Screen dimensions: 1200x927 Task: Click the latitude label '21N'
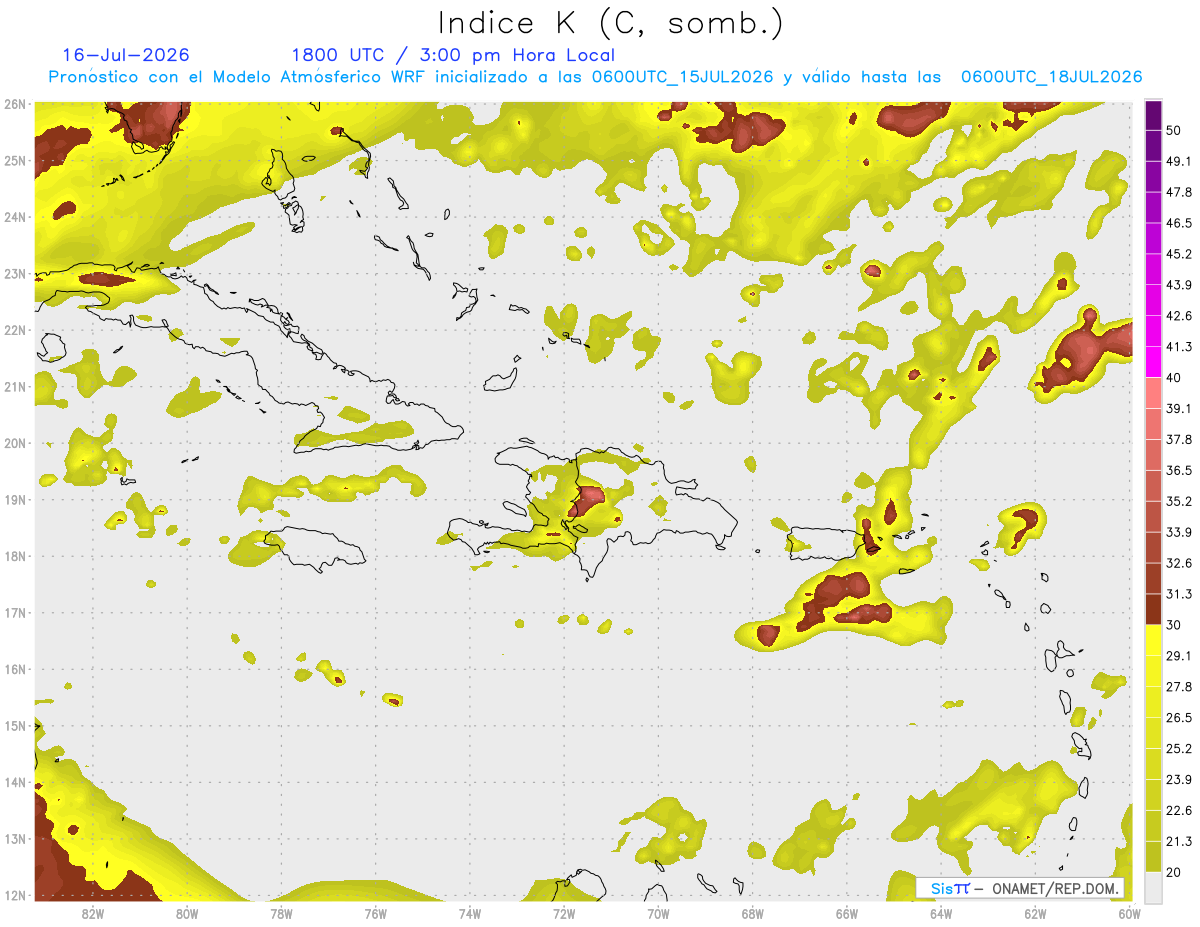(15, 387)
